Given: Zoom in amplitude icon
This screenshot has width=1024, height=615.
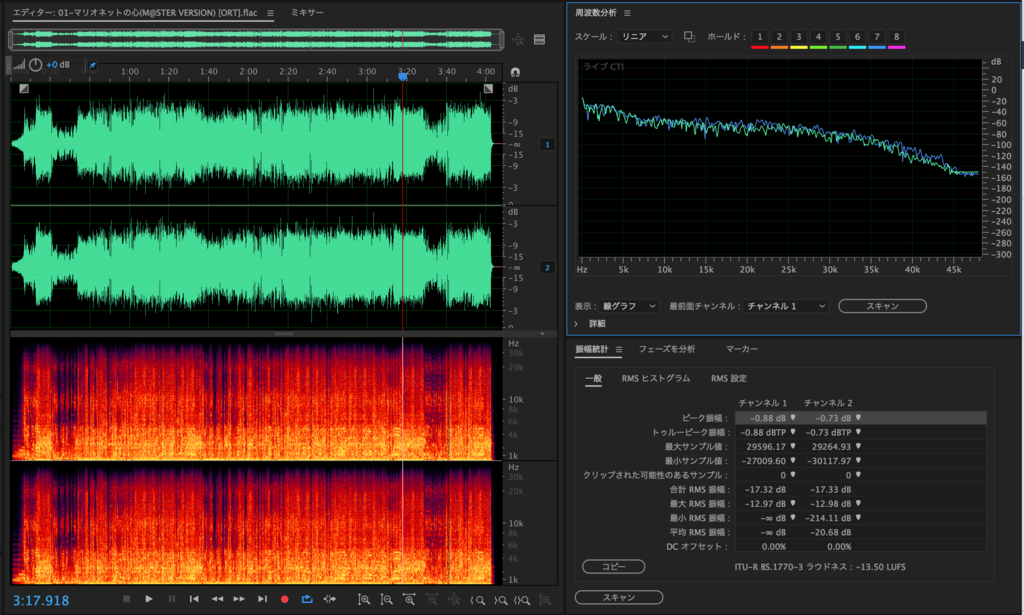Looking at the screenshot, I should pos(364,599).
